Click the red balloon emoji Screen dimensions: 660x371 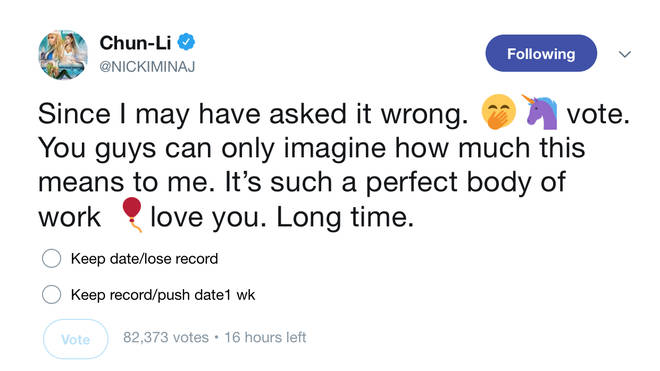pos(132,214)
